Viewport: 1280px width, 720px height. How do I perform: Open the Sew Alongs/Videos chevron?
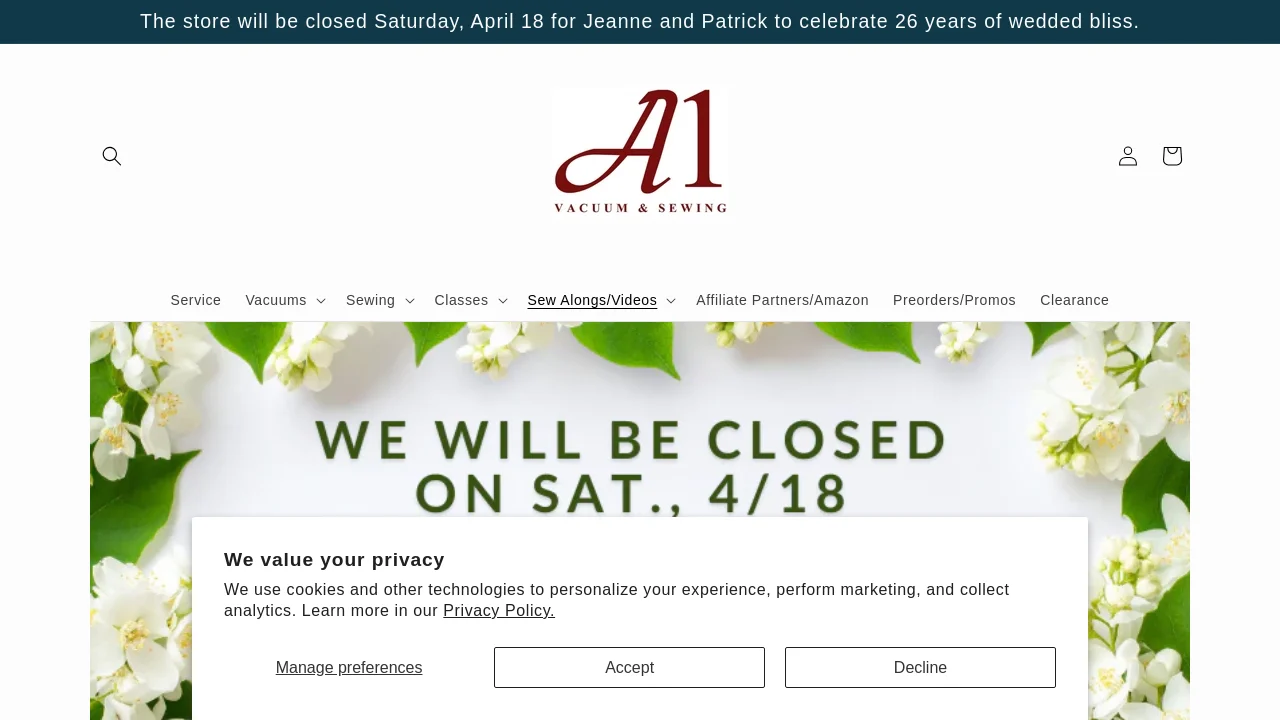pos(670,301)
